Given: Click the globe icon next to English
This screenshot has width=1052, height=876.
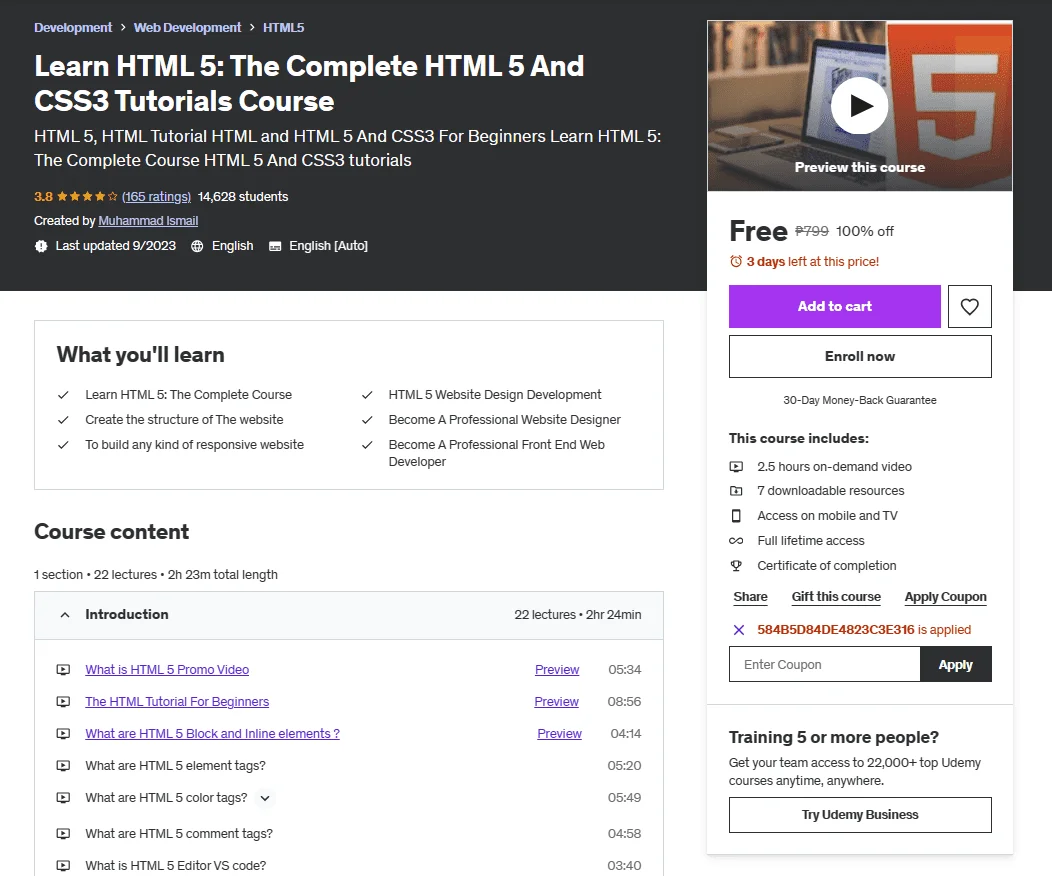Looking at the screenshot, I should (197, 246).
